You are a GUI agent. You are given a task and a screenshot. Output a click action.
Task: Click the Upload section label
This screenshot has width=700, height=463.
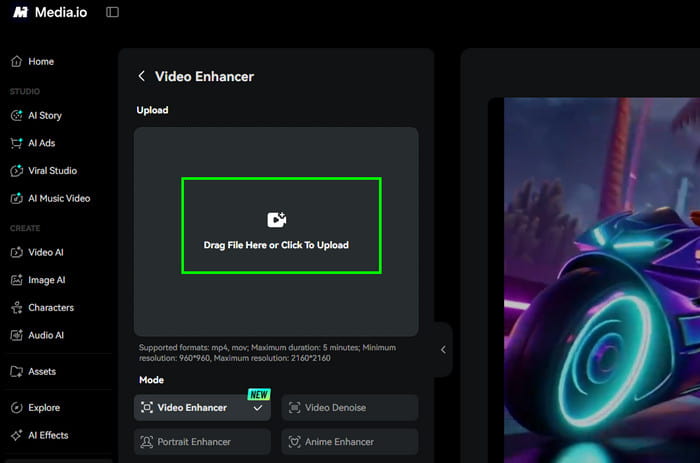pyautogui.click(x=152, y=110)
